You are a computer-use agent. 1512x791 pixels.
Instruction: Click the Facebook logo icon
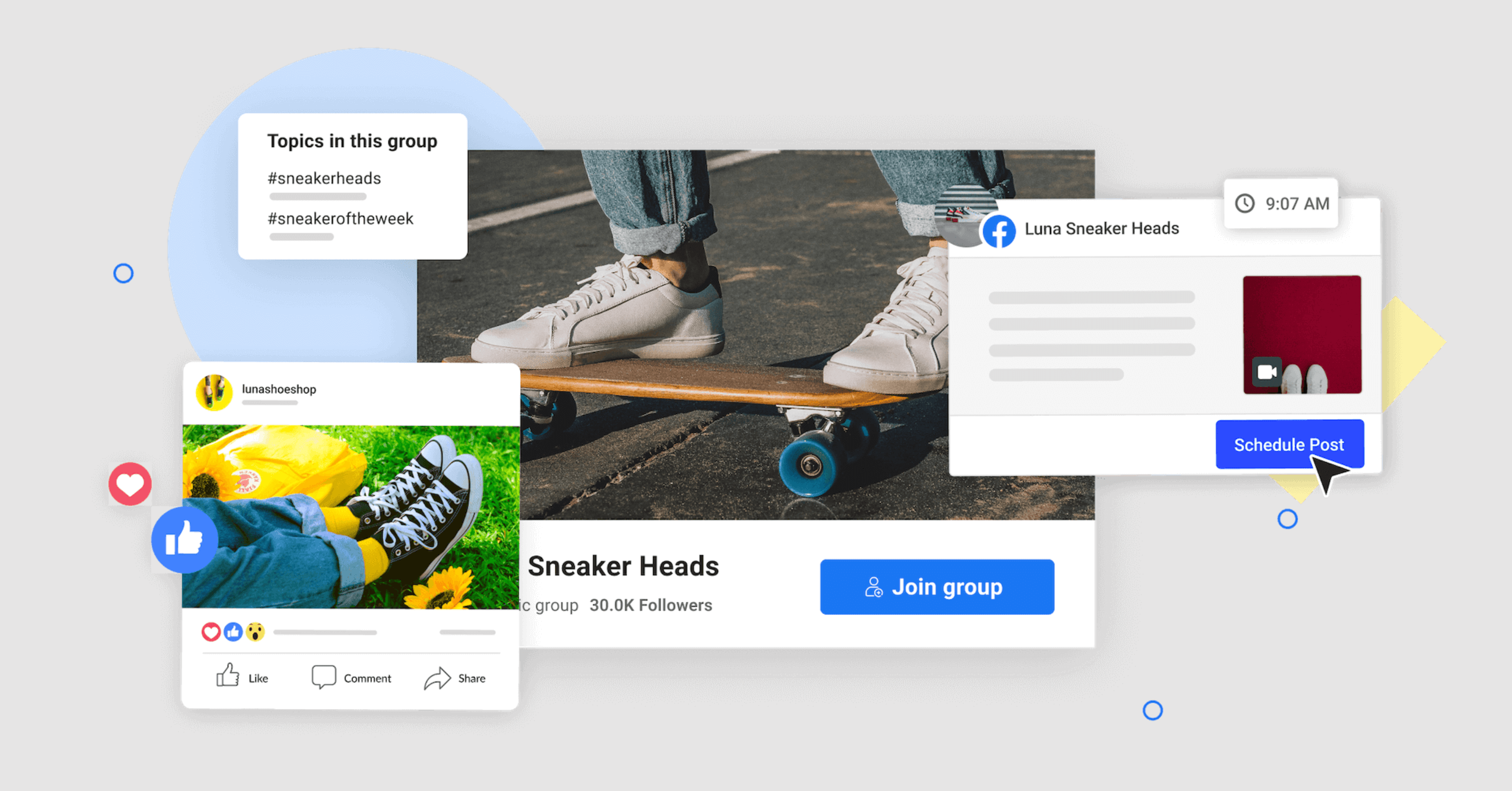pos(999,231)
